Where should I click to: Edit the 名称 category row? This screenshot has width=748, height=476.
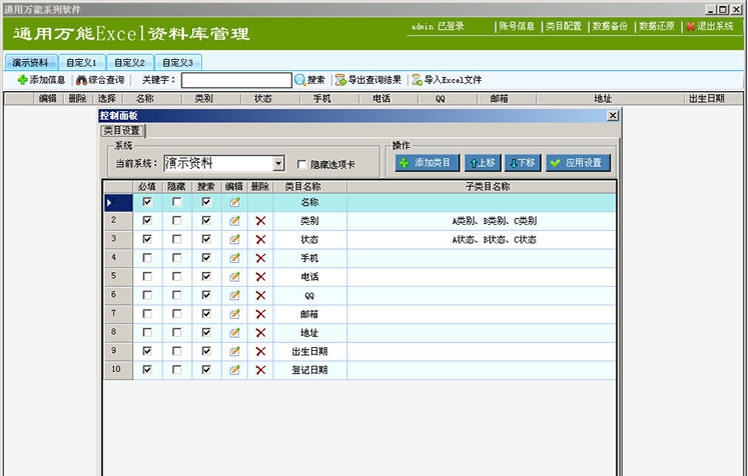pyautogui.click(x=234, y=202)
